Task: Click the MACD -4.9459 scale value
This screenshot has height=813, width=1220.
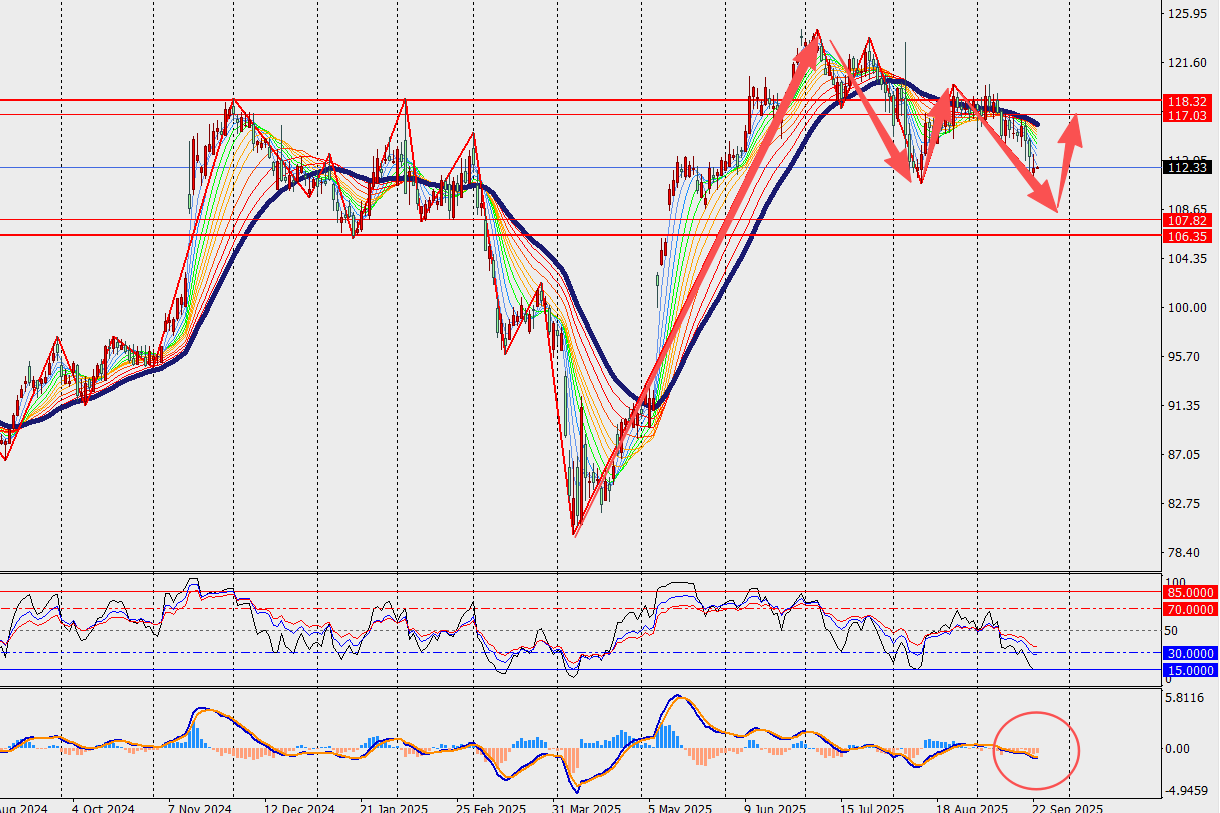Action: pos(1188,791)
